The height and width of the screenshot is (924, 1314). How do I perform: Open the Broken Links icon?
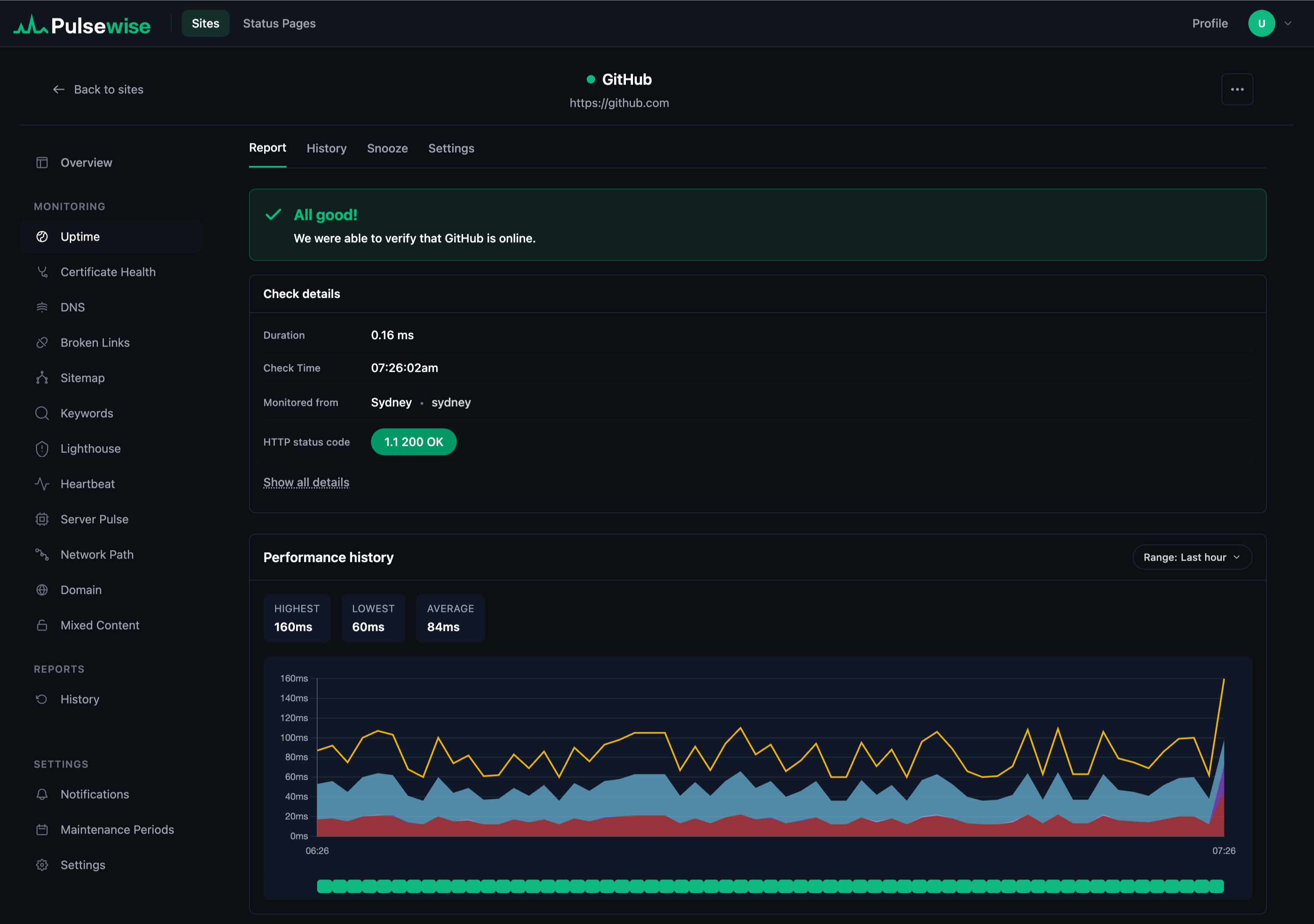[42, 343]
